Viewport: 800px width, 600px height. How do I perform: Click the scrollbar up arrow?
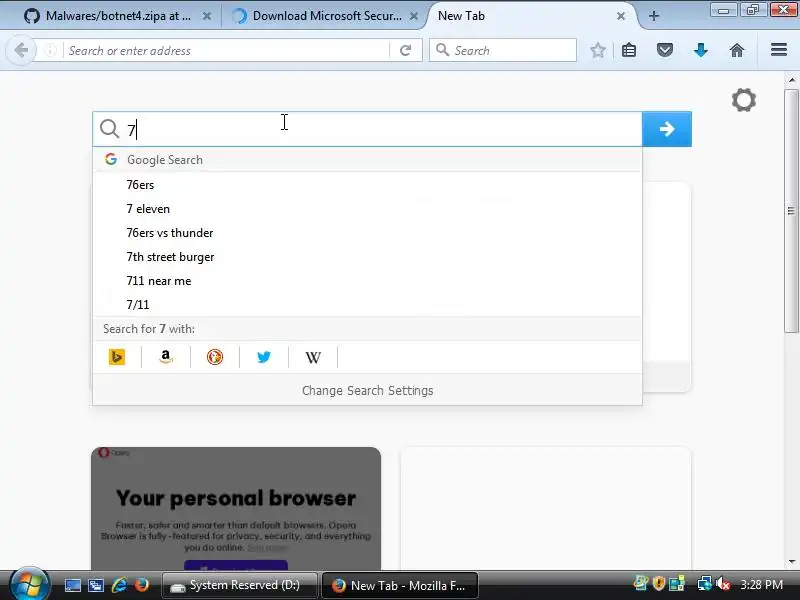[x=792, y=80]
